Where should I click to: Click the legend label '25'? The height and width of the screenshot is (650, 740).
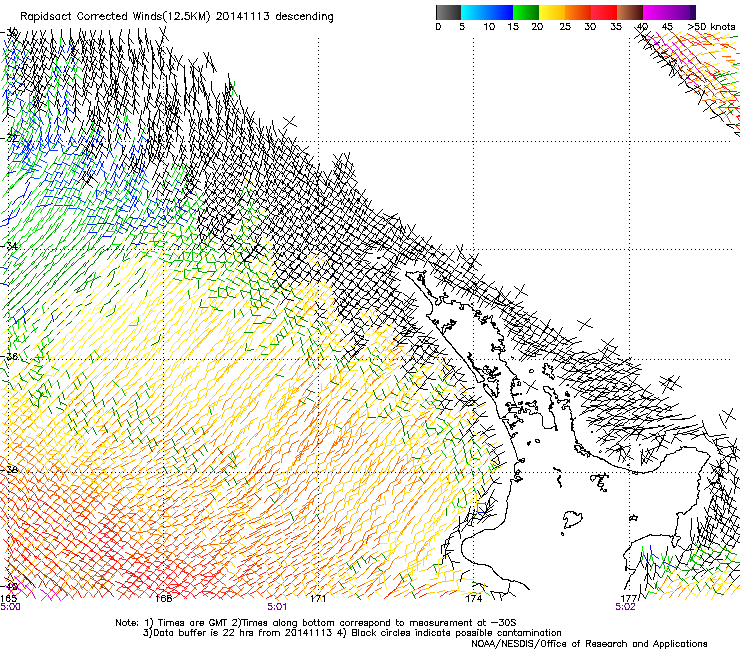565,27
